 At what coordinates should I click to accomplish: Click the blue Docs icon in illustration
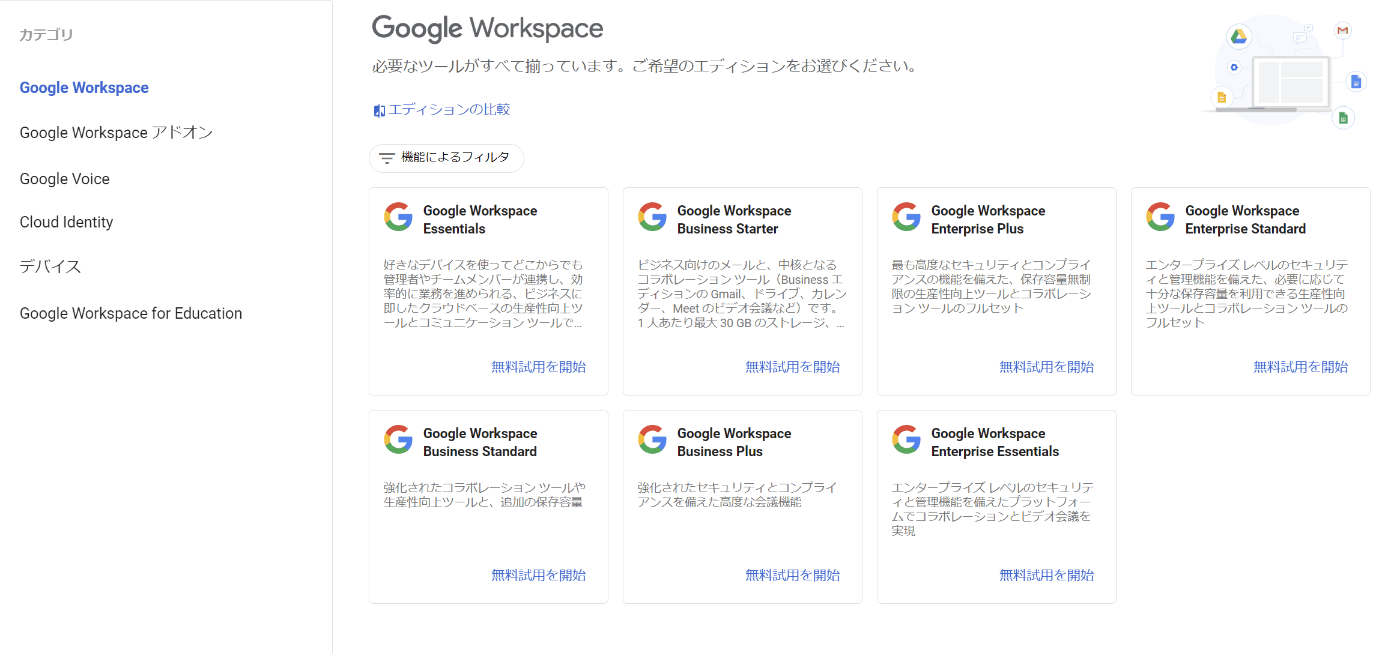click(1356, 82)
